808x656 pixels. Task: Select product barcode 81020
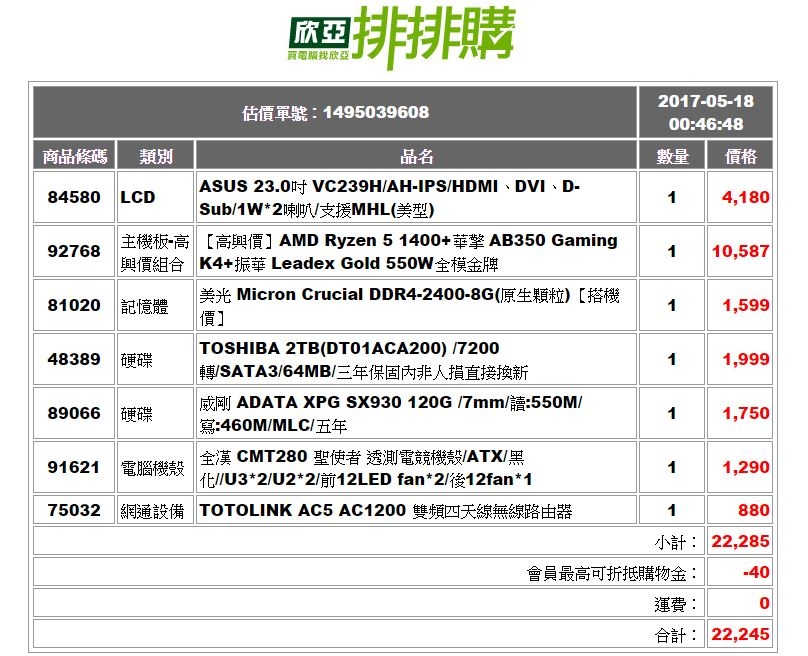click(74, 305)
